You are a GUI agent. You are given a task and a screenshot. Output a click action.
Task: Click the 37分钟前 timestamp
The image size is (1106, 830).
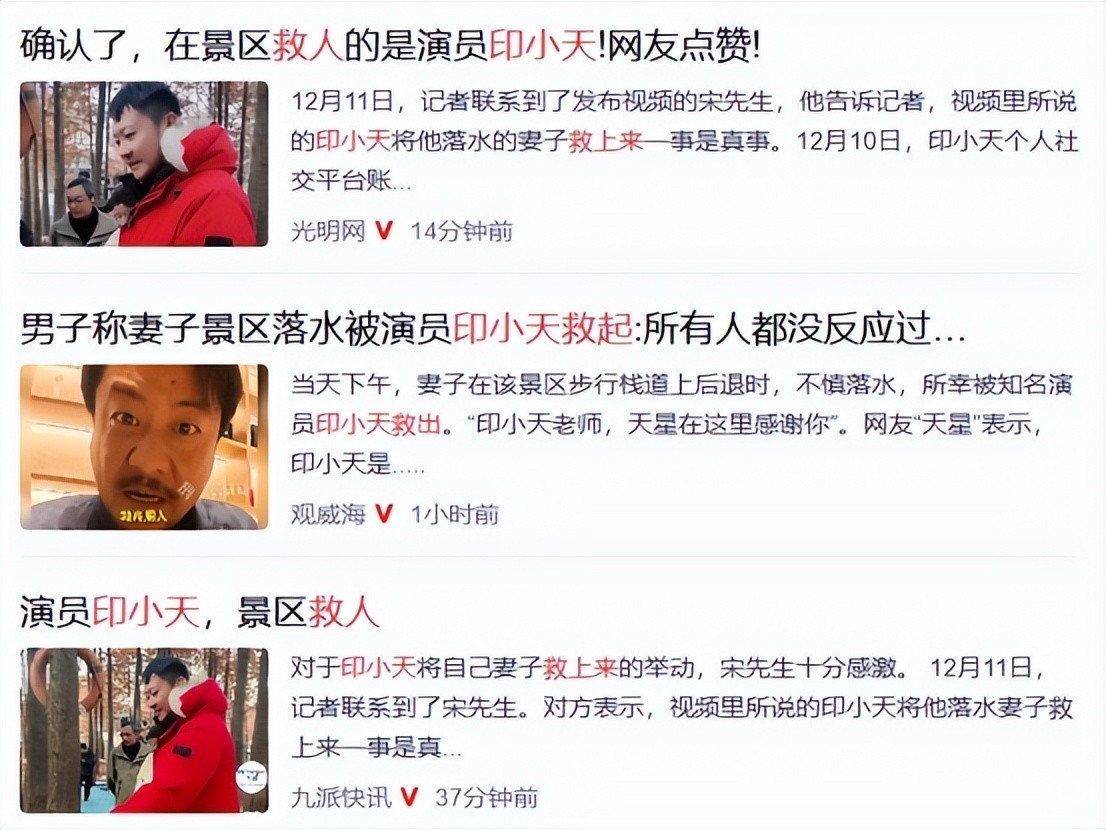[487, 798]
